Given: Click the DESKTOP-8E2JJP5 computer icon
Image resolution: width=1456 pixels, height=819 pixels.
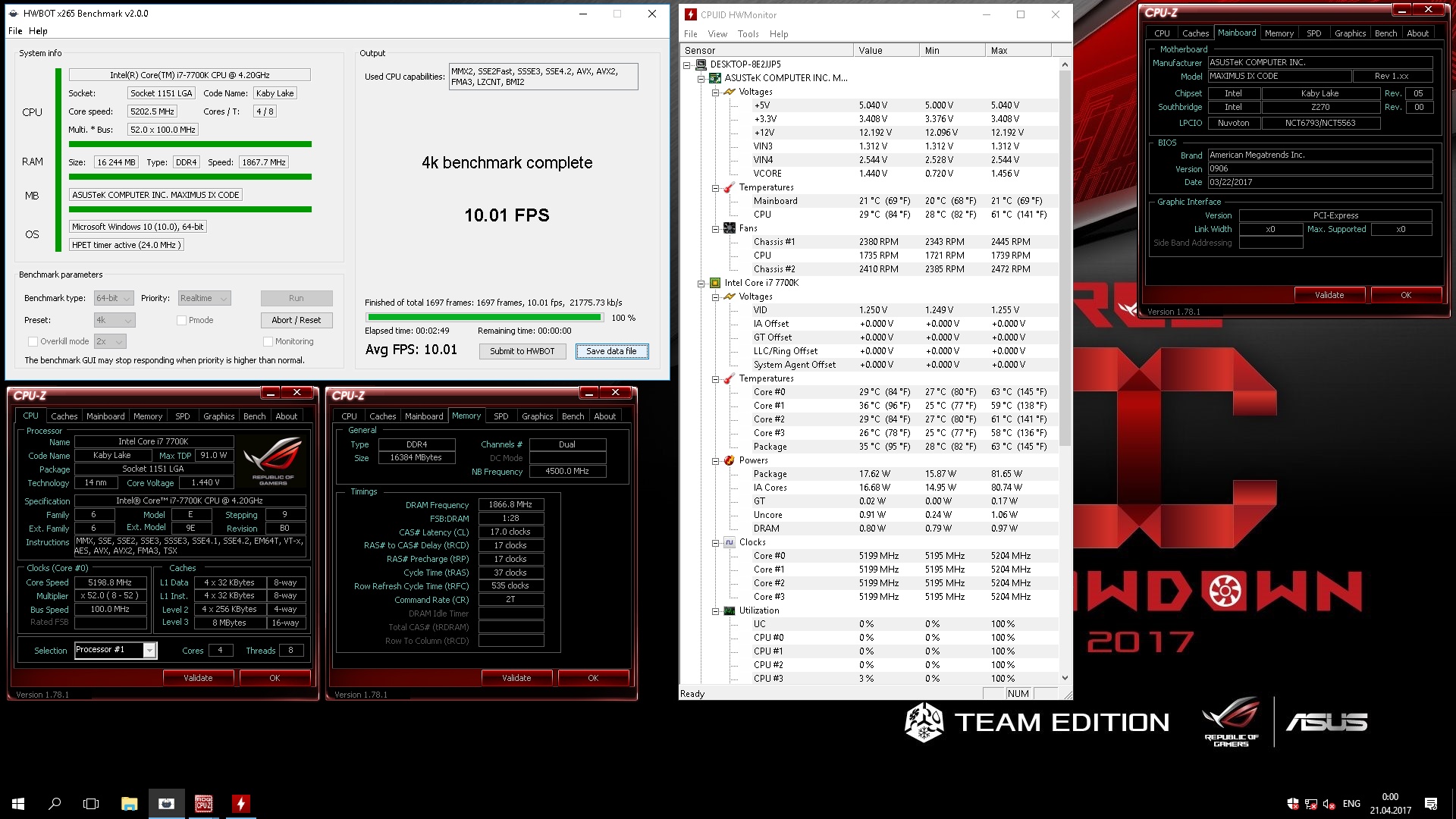Looking at the screenshot, I should click(701, 64).
